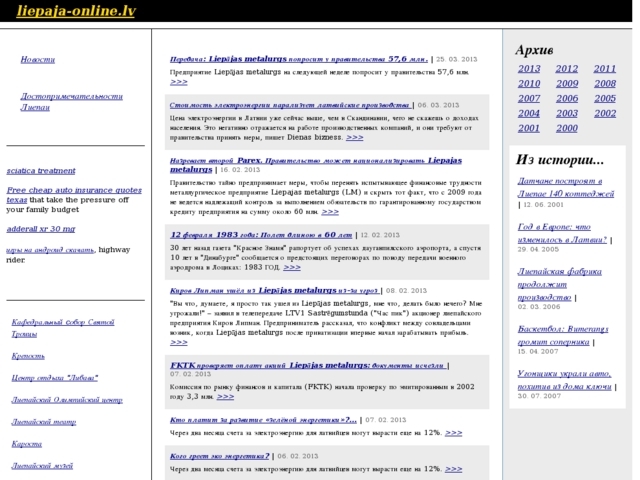This screenshot has height=480, width=640.
Task: Click the adderall xr 30 mg link
Action: 41,229
